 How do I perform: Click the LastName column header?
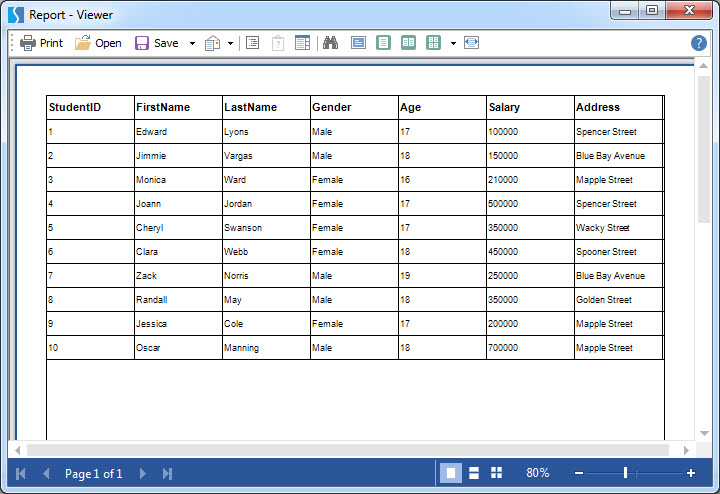point(266,107)
